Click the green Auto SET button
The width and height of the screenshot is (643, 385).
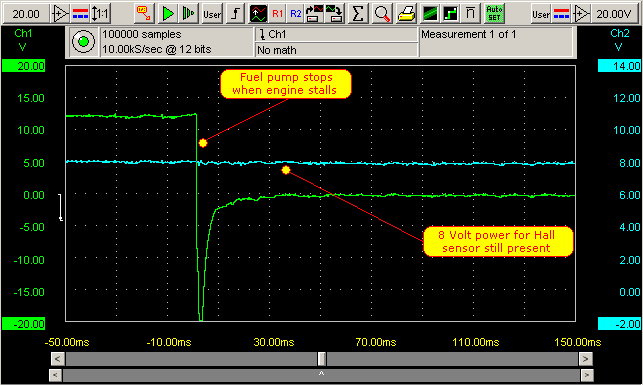click(x=494, y=14)
